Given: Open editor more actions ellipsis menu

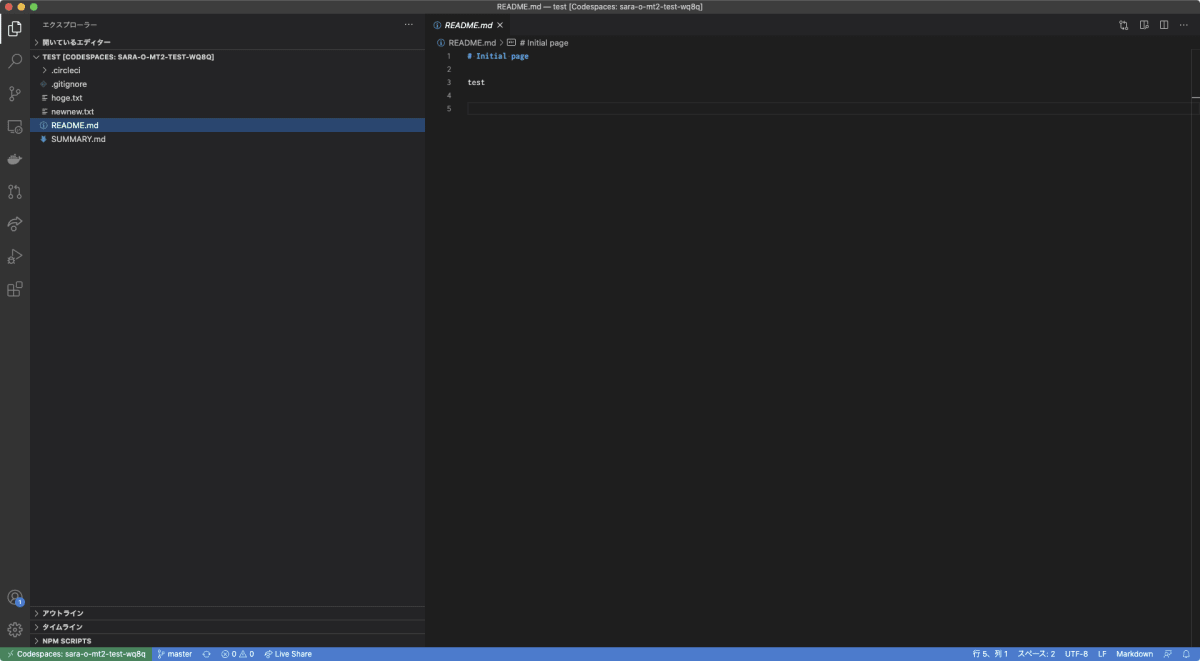Looking at the screenshot, I should 1185,25.
